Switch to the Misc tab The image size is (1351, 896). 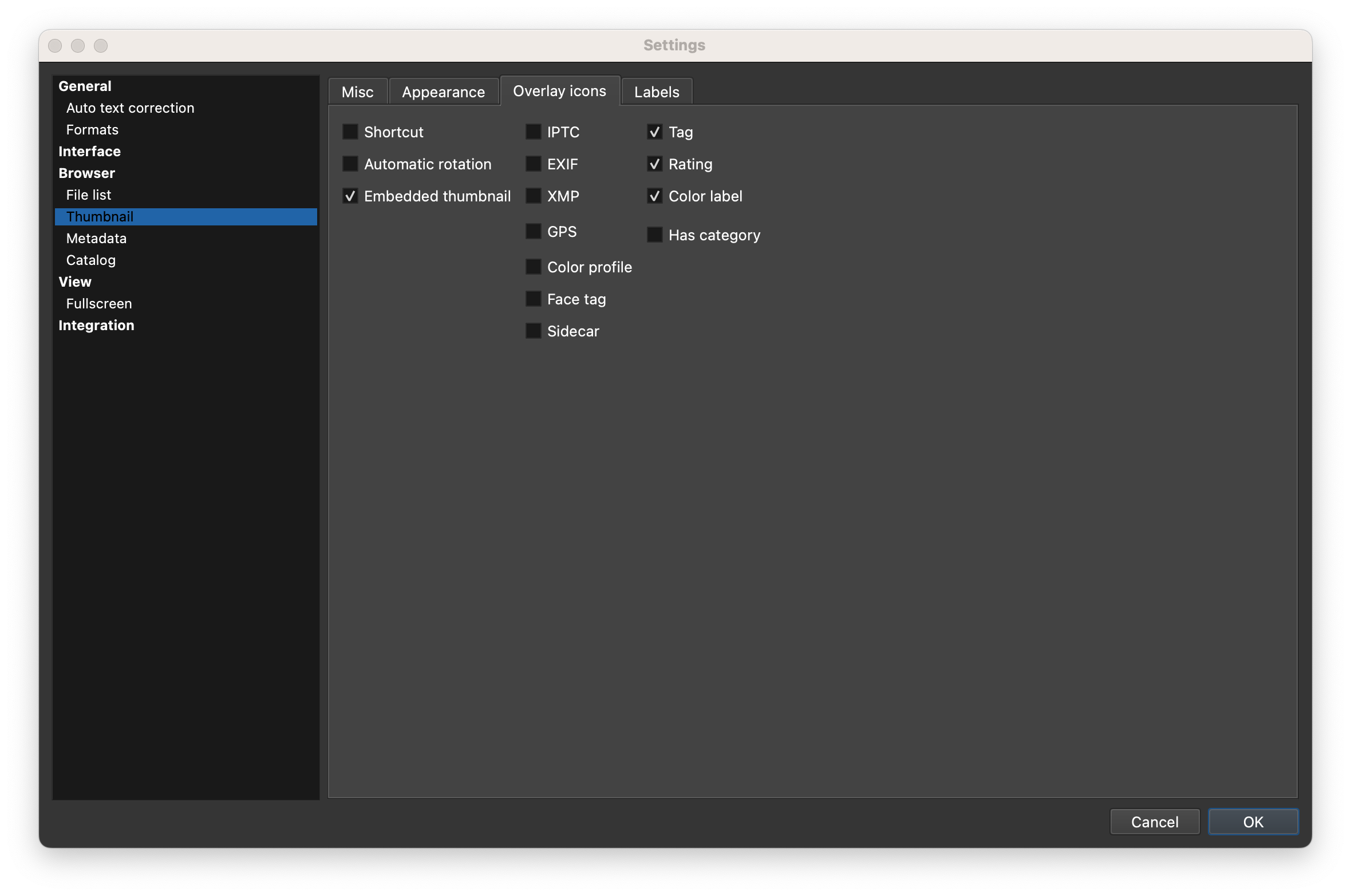pos(357,92)
